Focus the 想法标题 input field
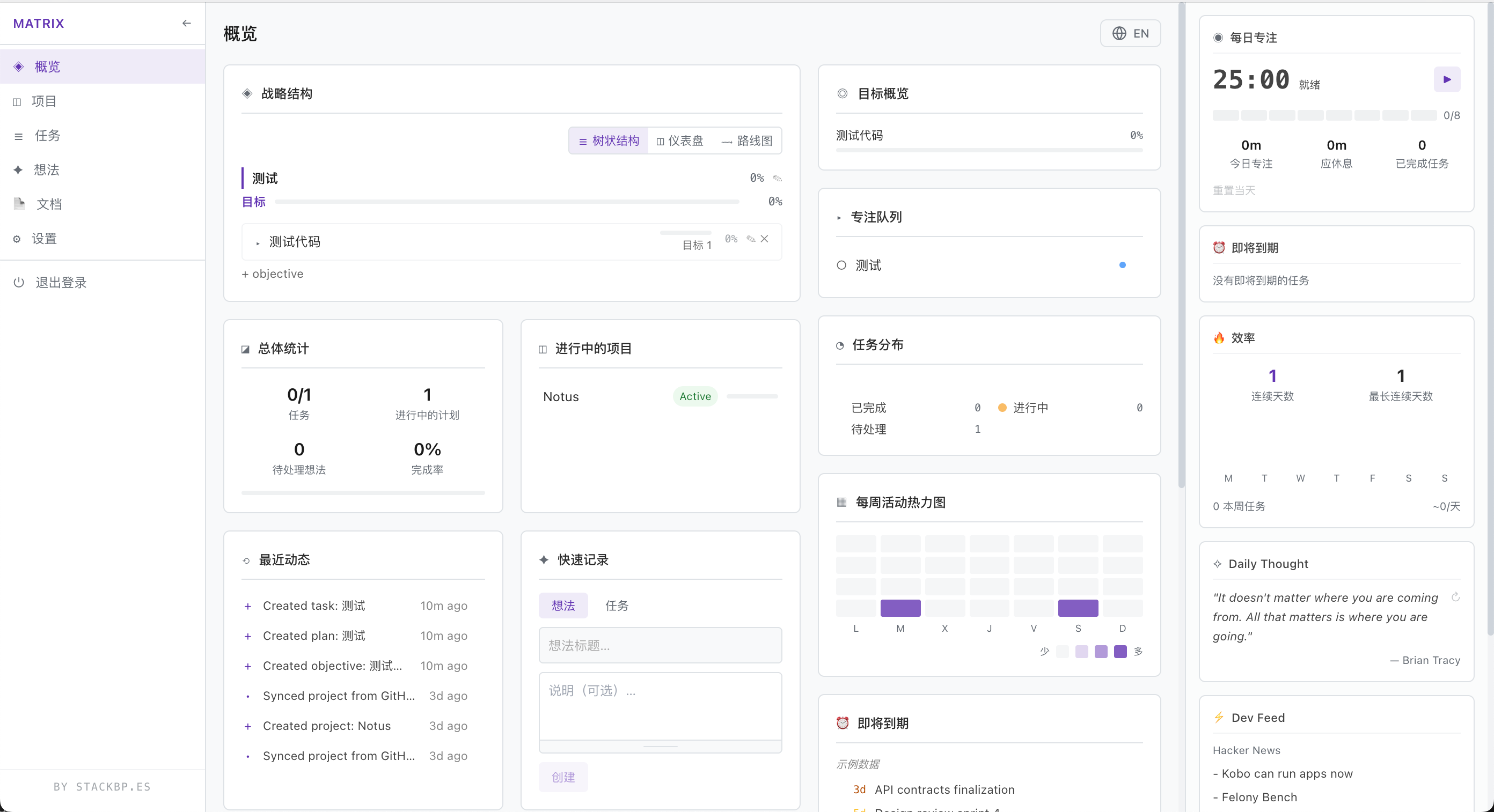The image size is (1494, 812). click(x=660, y=645)
